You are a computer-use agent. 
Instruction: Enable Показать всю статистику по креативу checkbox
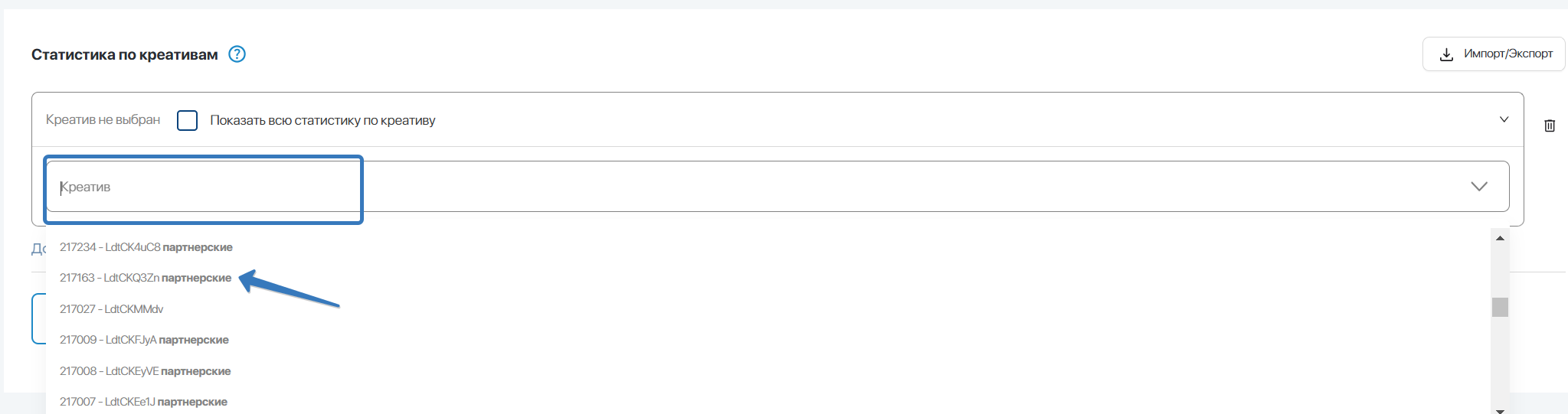pos(188,120)
